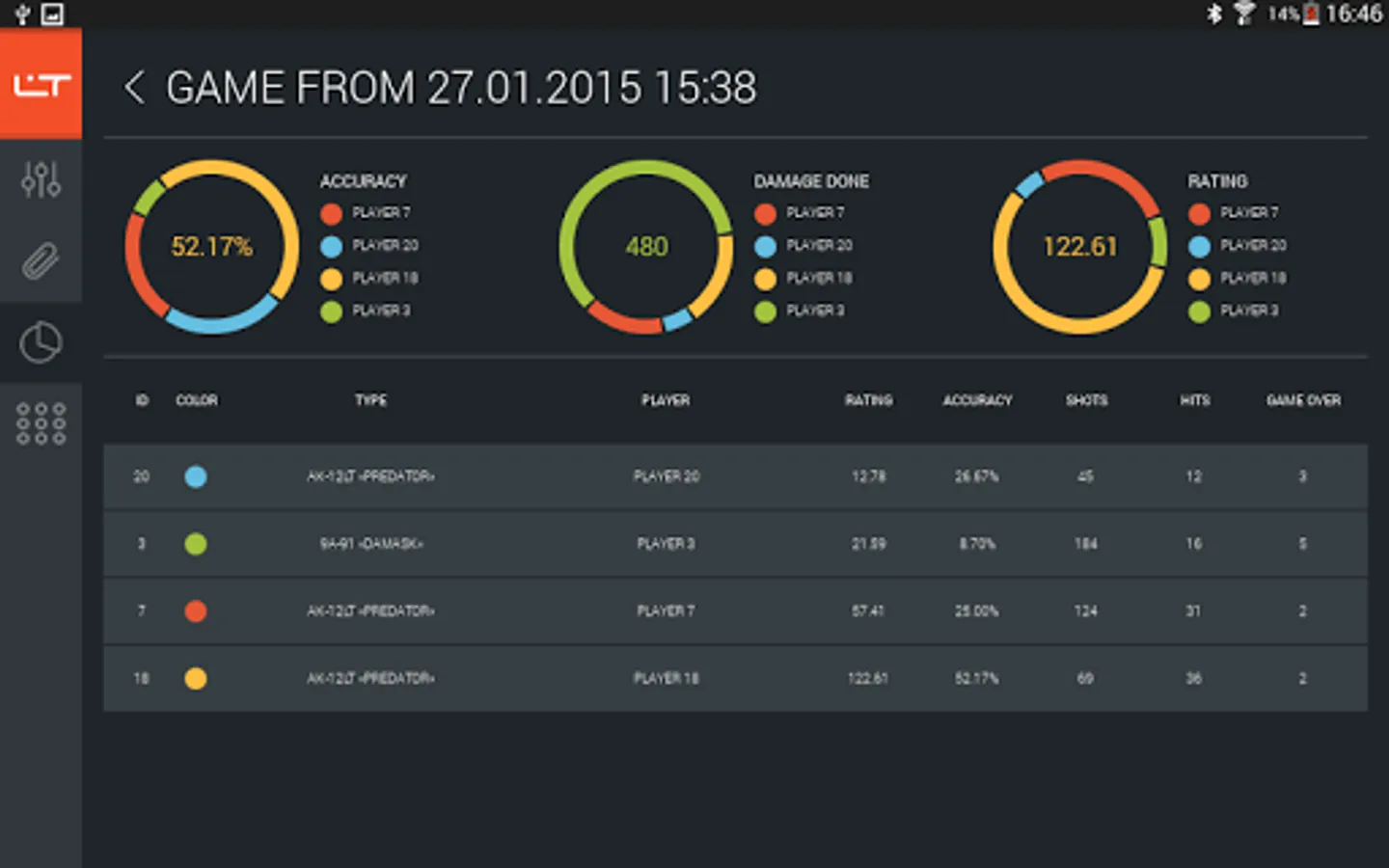This screenshot has height=868, width=1389.
Task: Select Player 20 blue dot in Accuracy legend
Action: 331,246
